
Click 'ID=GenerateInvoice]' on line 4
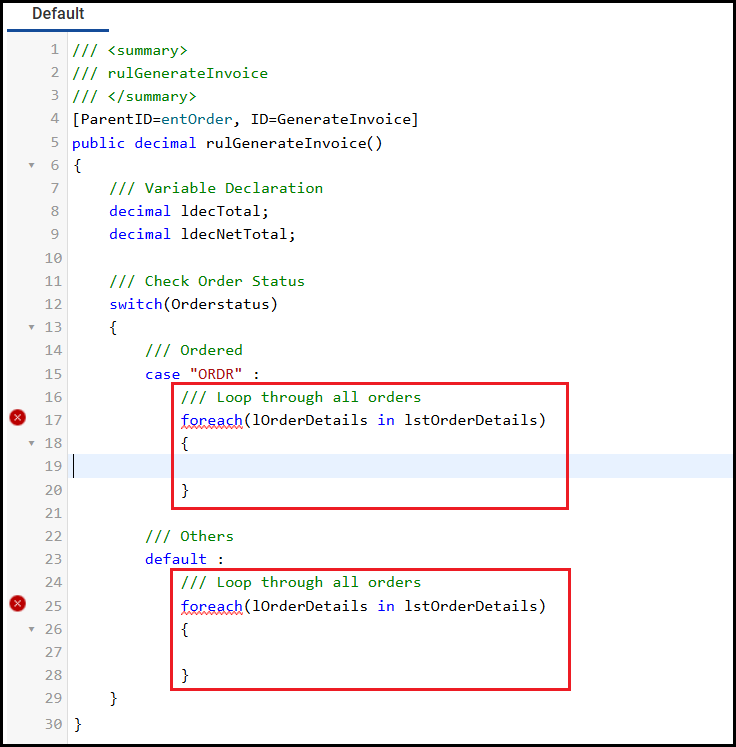[334, 119]
